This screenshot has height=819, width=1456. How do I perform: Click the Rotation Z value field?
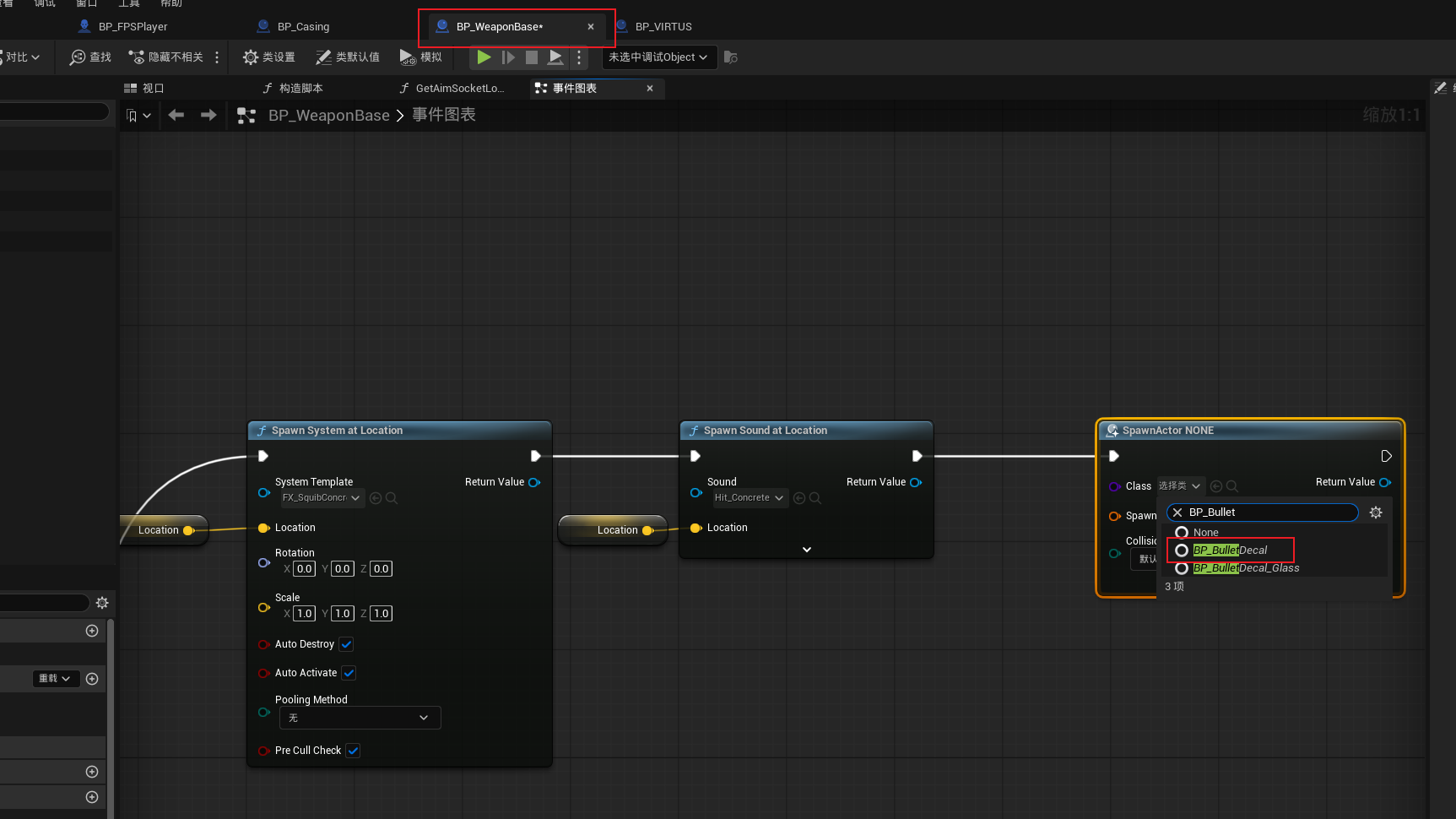click(x=382, y=569)
